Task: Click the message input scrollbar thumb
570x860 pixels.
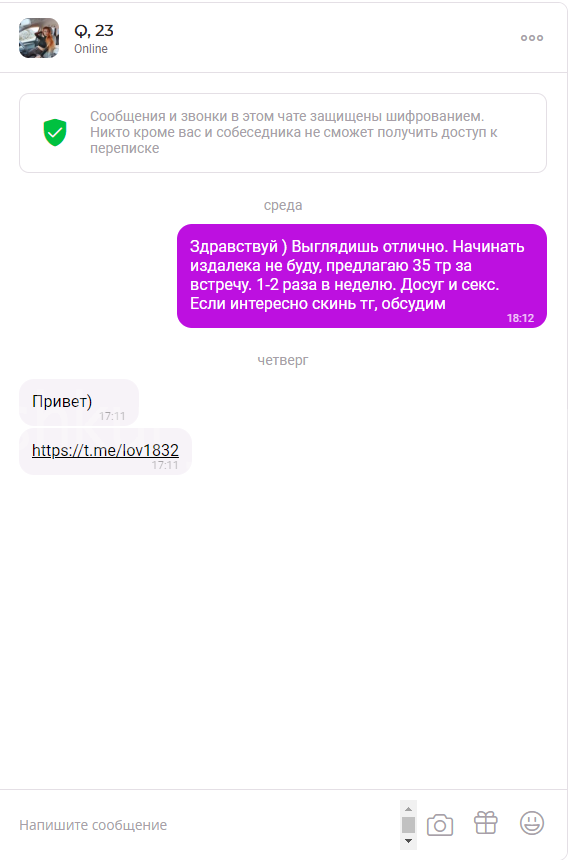Action: [x=408, y=824]
